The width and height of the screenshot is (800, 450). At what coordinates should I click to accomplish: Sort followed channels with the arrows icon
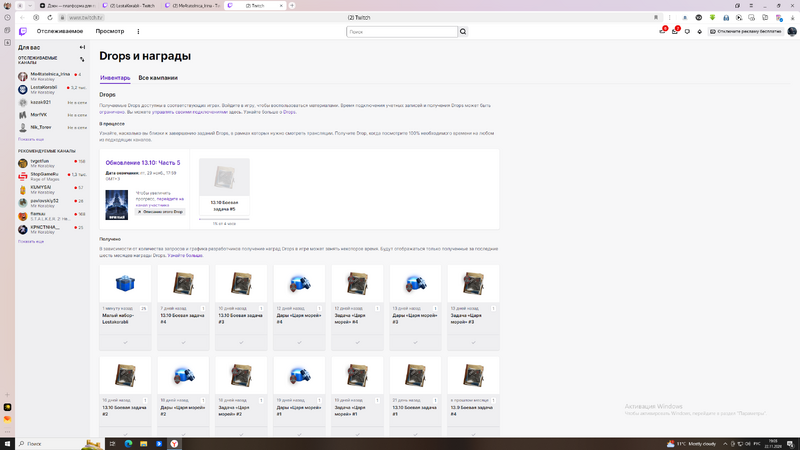tap(82, 60)
